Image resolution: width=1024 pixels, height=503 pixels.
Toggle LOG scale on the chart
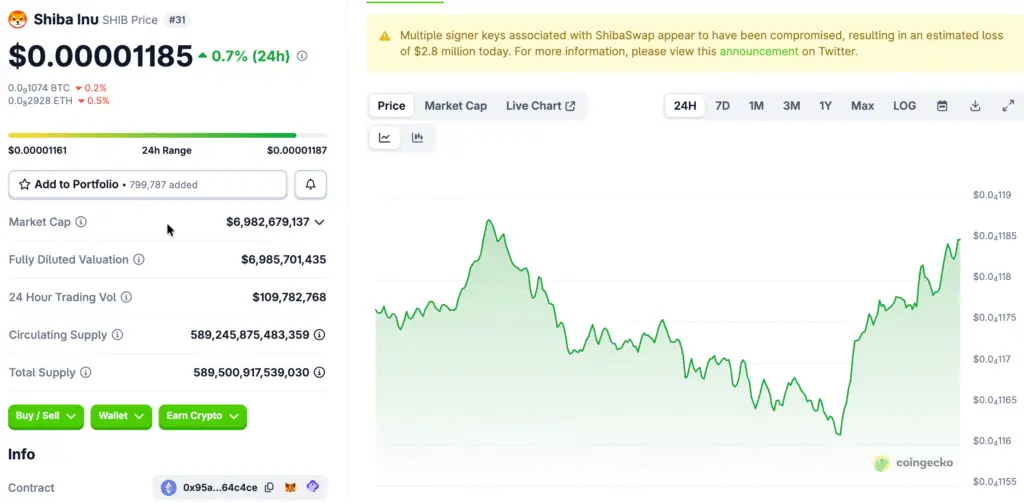coord(904,106)
